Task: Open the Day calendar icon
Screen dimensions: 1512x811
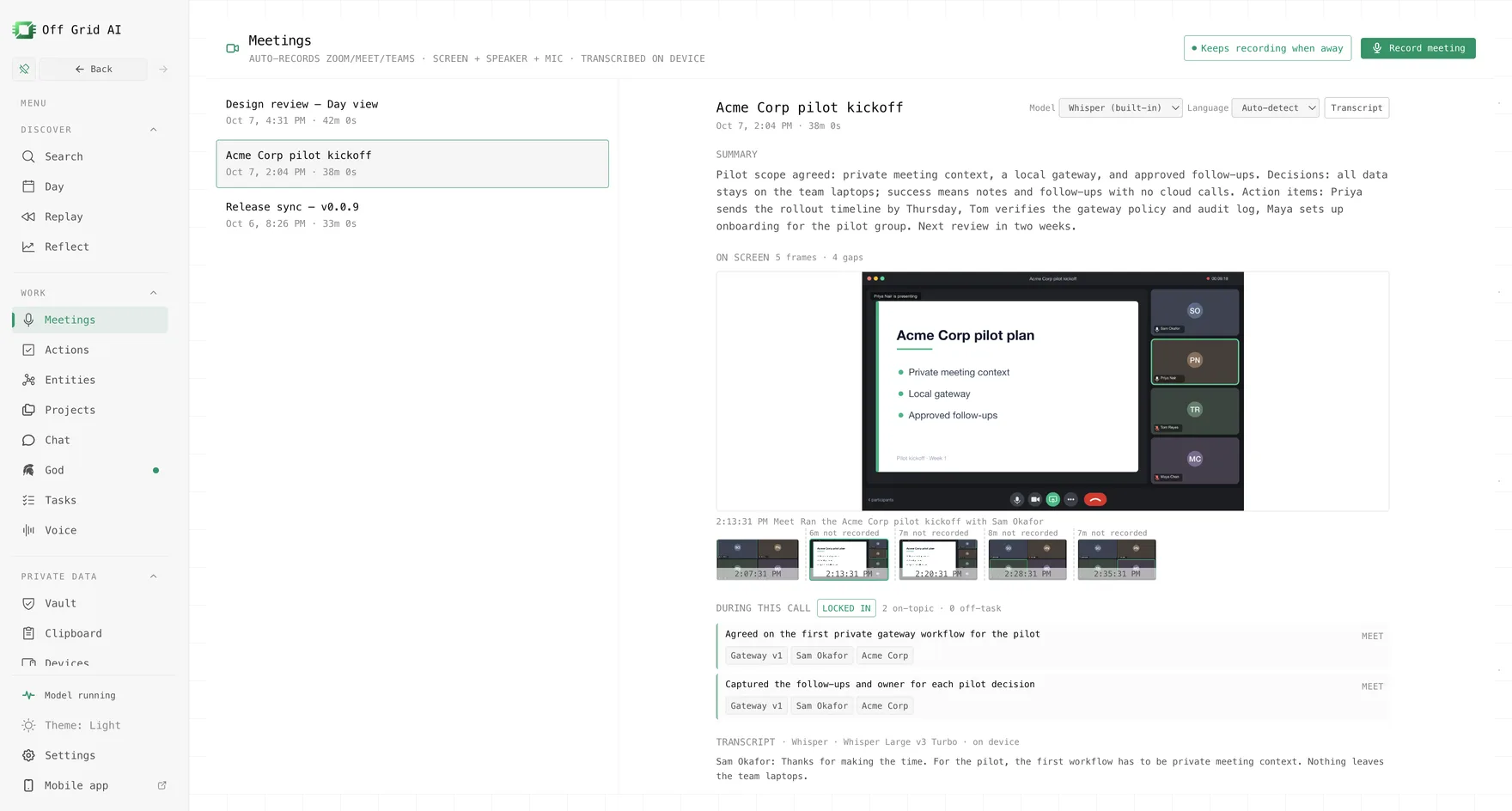Action: [x=28, y=186]
